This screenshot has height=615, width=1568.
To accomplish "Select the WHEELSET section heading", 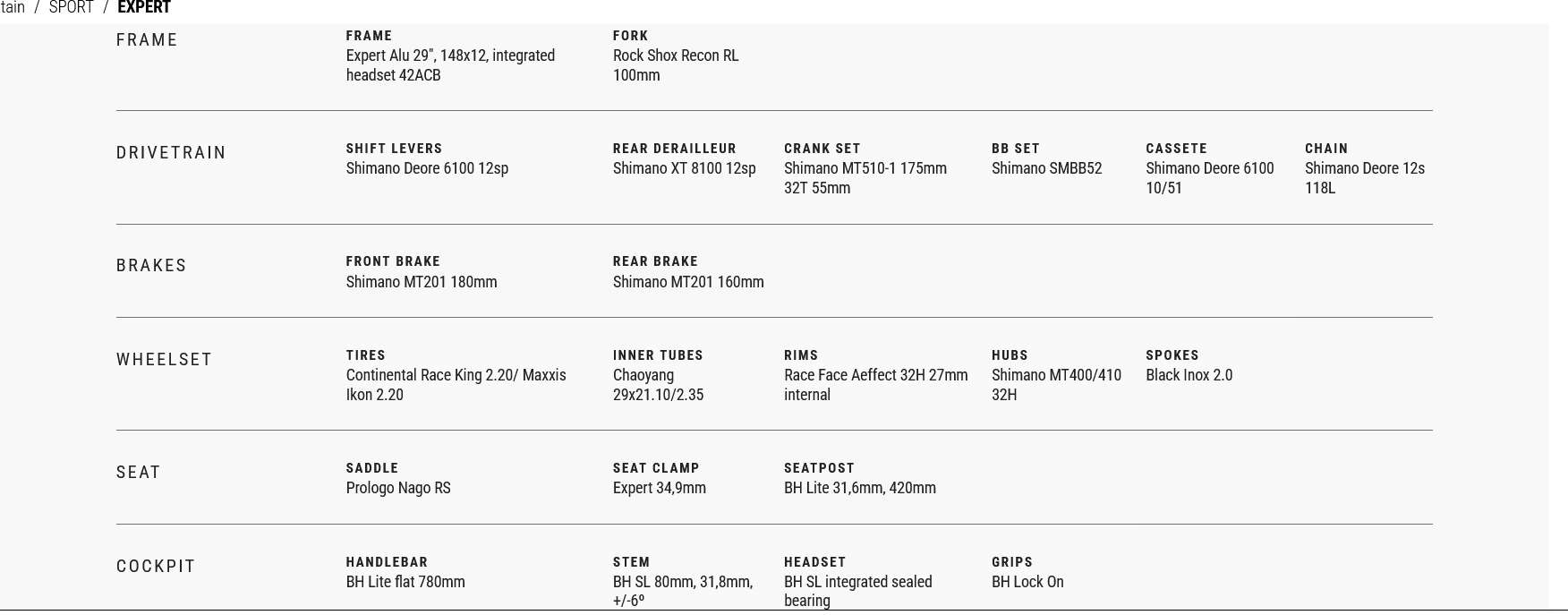I will coord(164,360).
